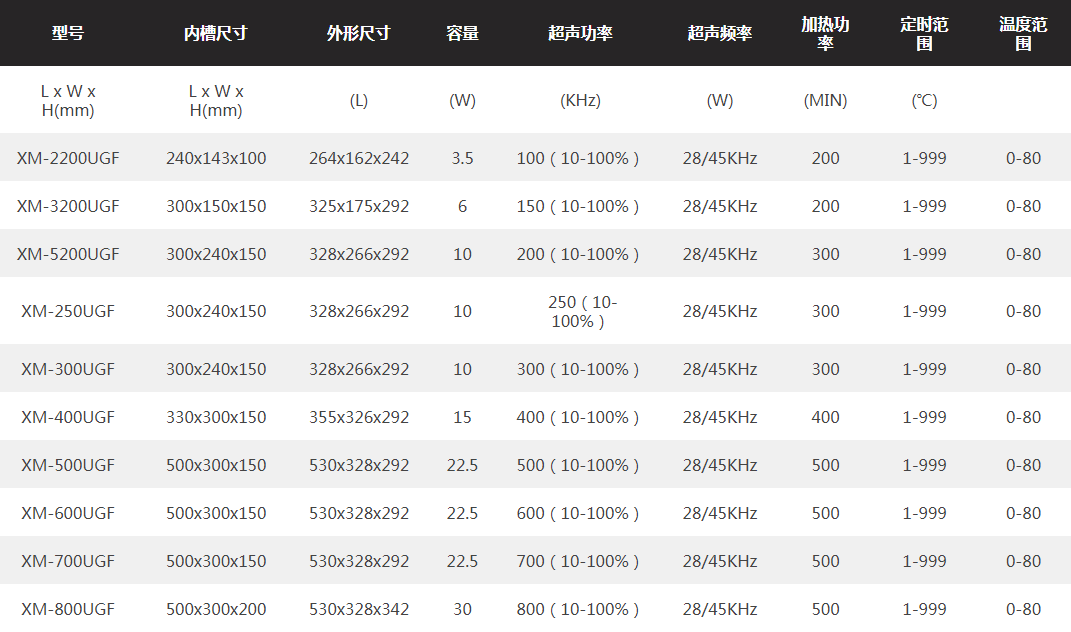The image size is (1071, 632).
Task: Click the capacity value 30
Action: tap(462, 609)
